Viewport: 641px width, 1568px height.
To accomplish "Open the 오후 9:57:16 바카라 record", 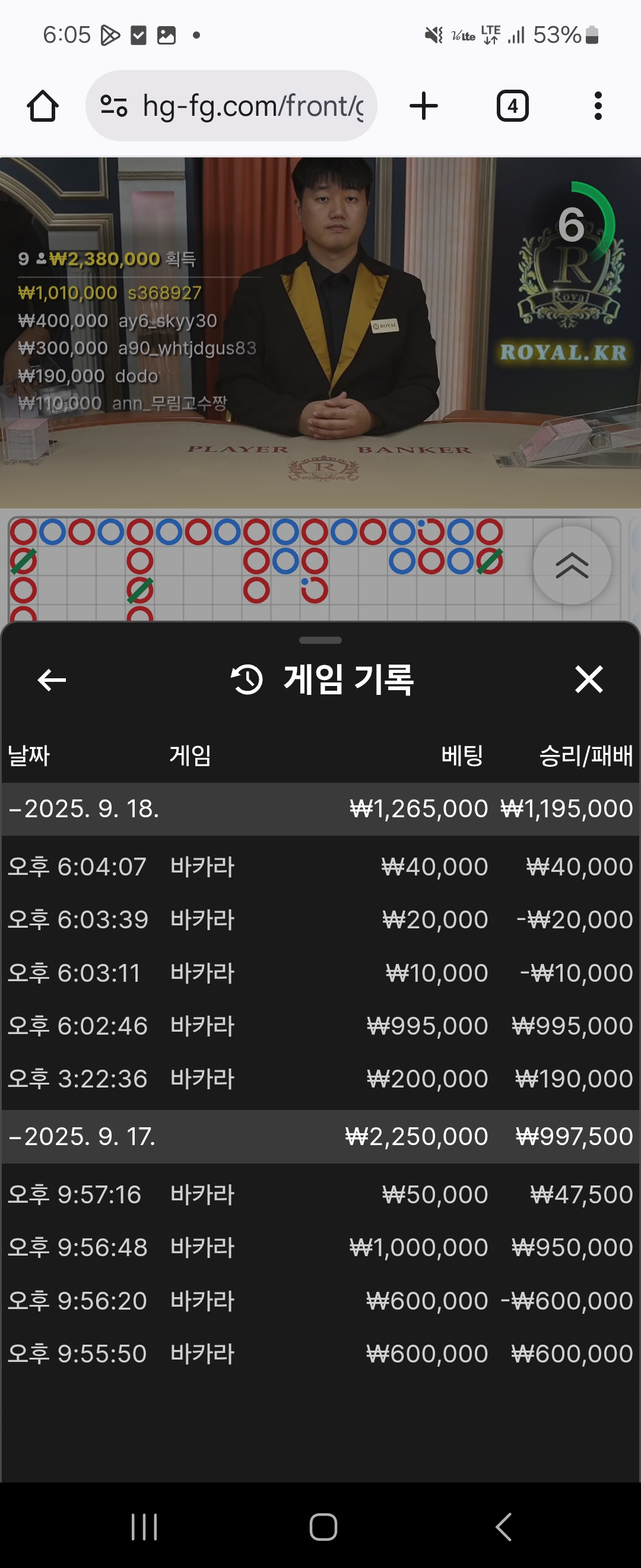I will [x=320, y=1194].
